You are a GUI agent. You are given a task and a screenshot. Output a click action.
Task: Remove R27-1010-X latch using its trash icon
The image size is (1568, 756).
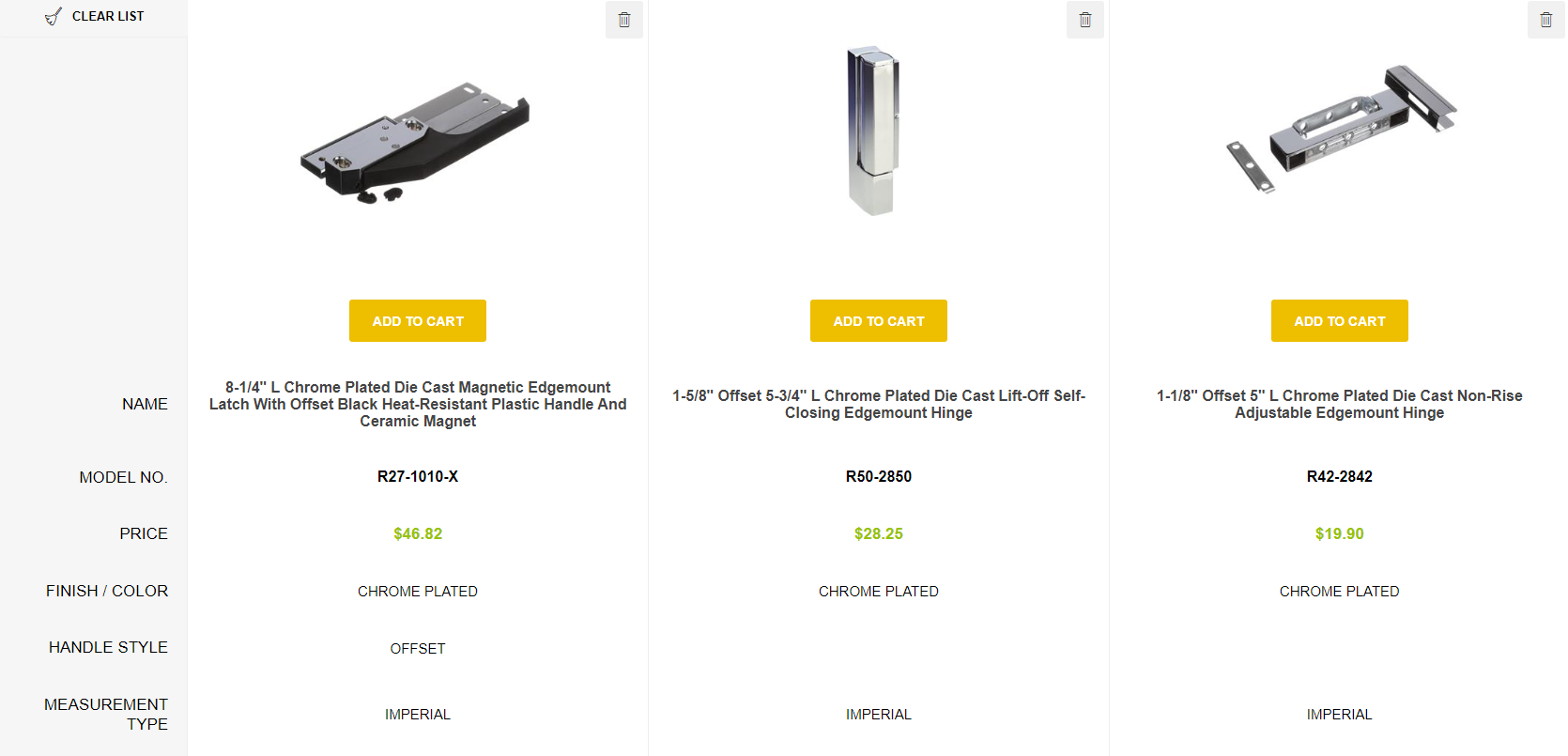click(x=624, y=20)
